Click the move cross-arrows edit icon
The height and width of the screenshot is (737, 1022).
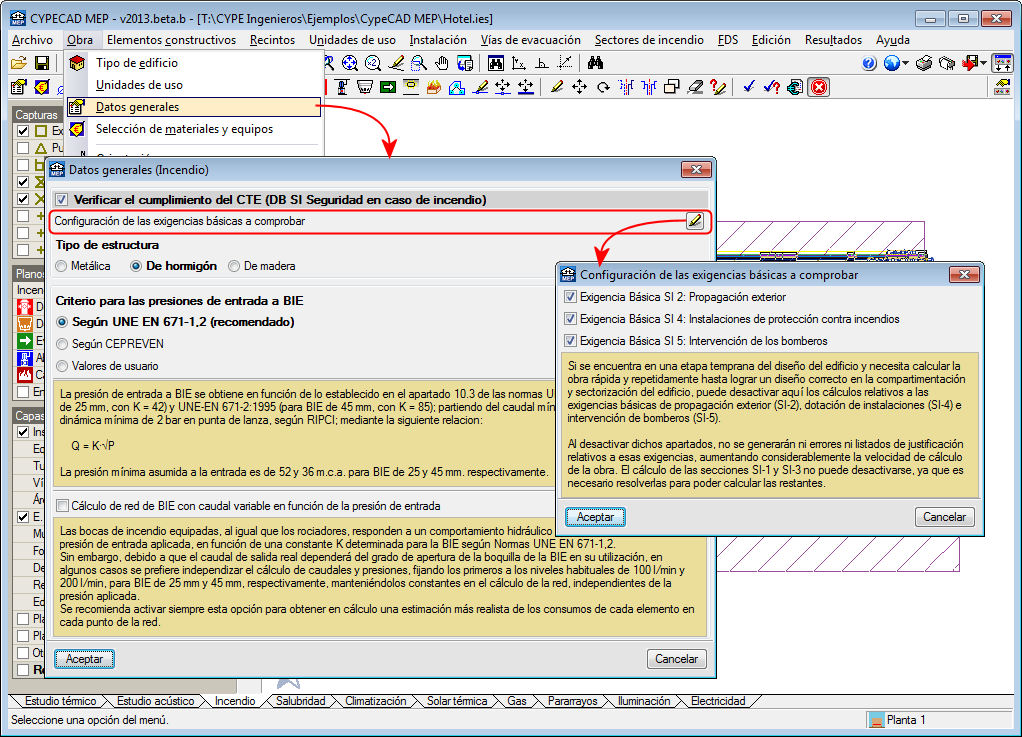point(579,87)
